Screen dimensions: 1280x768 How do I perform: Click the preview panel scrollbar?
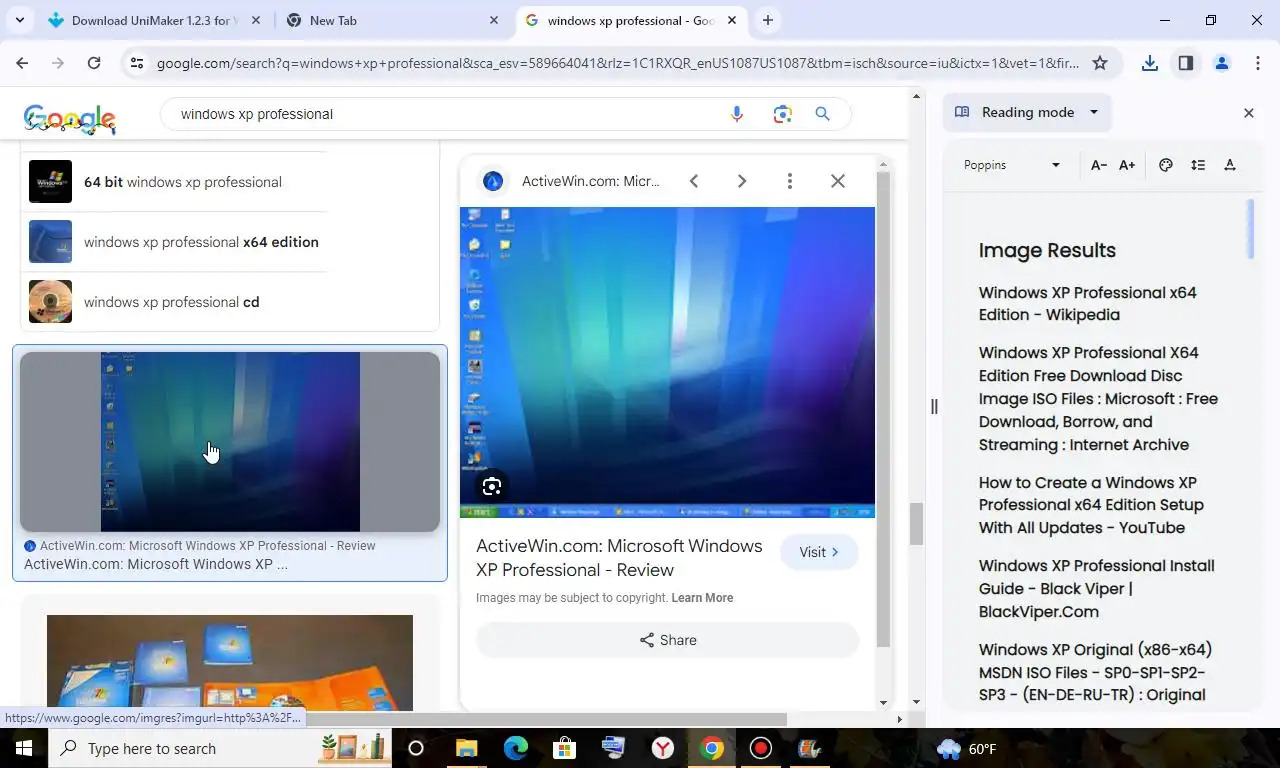(883, 410)
